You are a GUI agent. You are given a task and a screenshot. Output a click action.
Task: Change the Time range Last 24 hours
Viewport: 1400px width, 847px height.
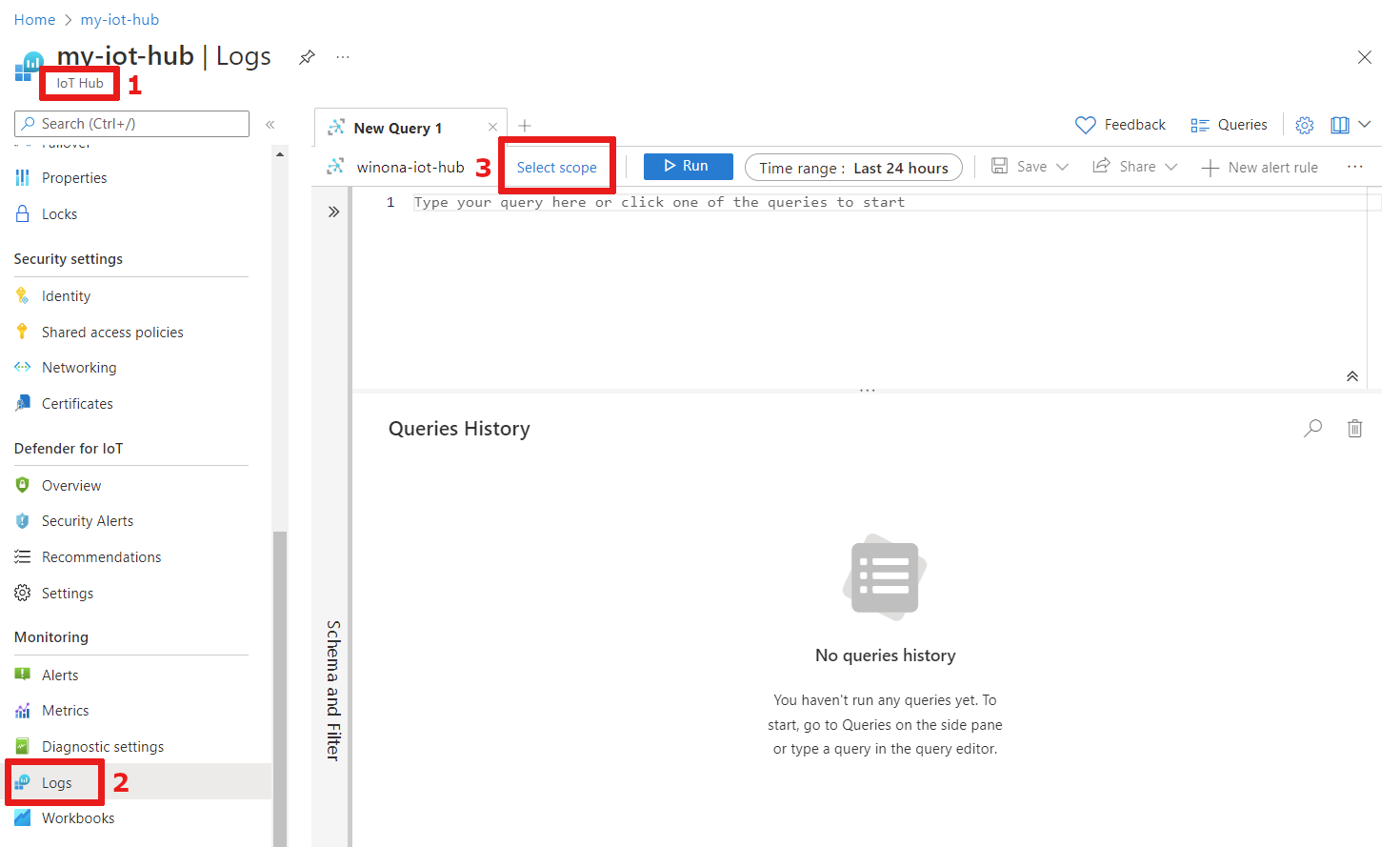click(x=853, y=168)
